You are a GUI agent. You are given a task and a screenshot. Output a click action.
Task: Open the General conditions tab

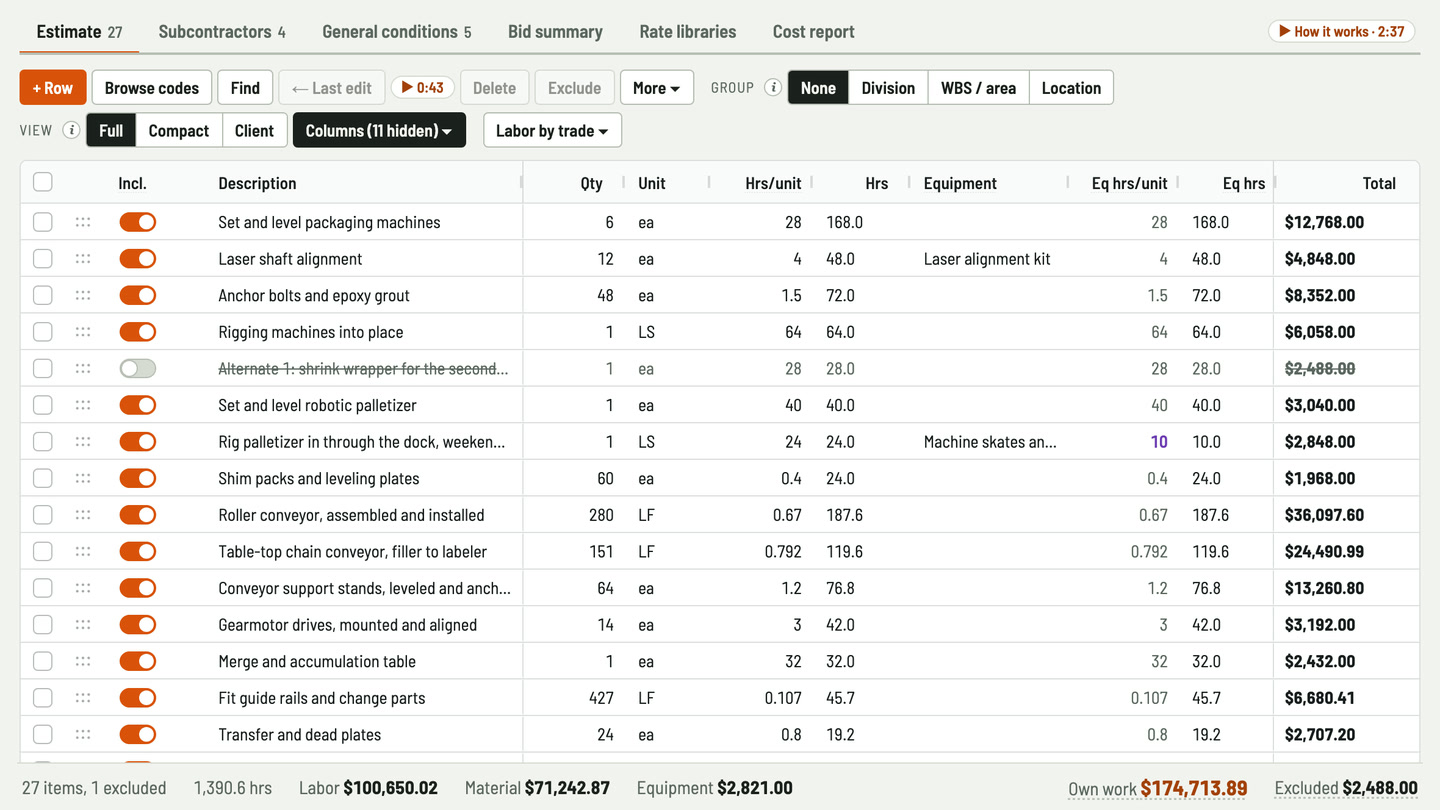tap(397, 32)
